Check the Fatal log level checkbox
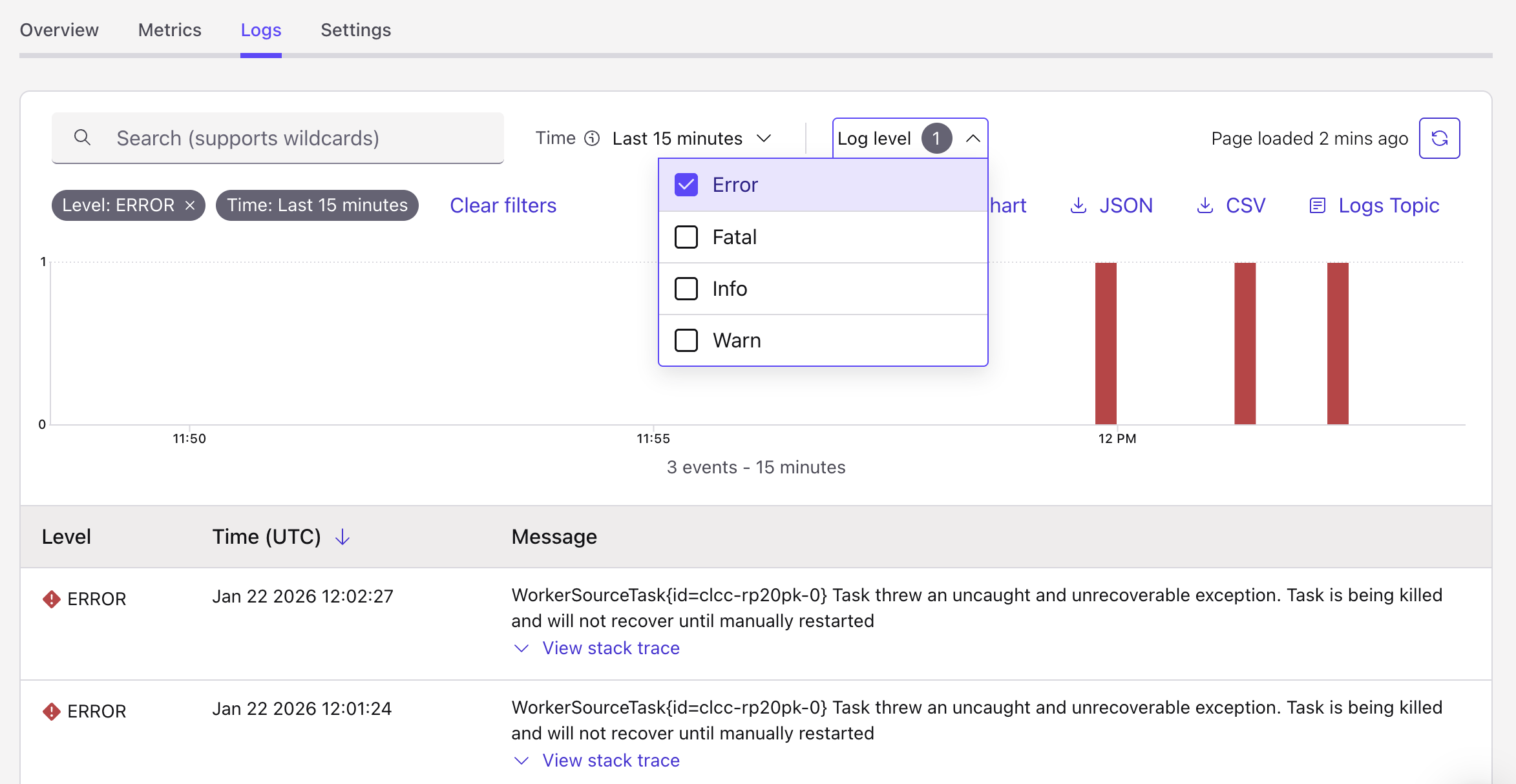Viewport: 1516px width, 784px height. click(686, 237)
